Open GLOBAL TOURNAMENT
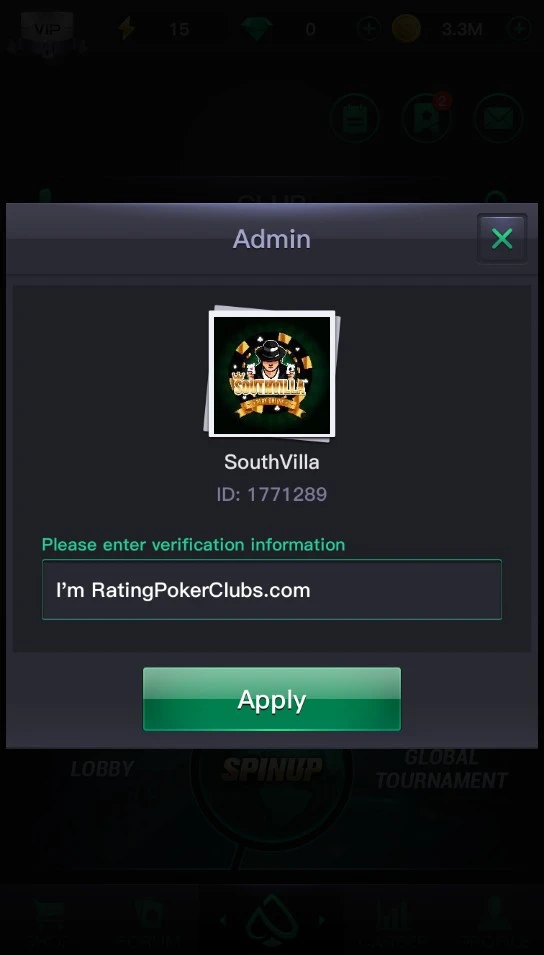 tap(442, 769)
